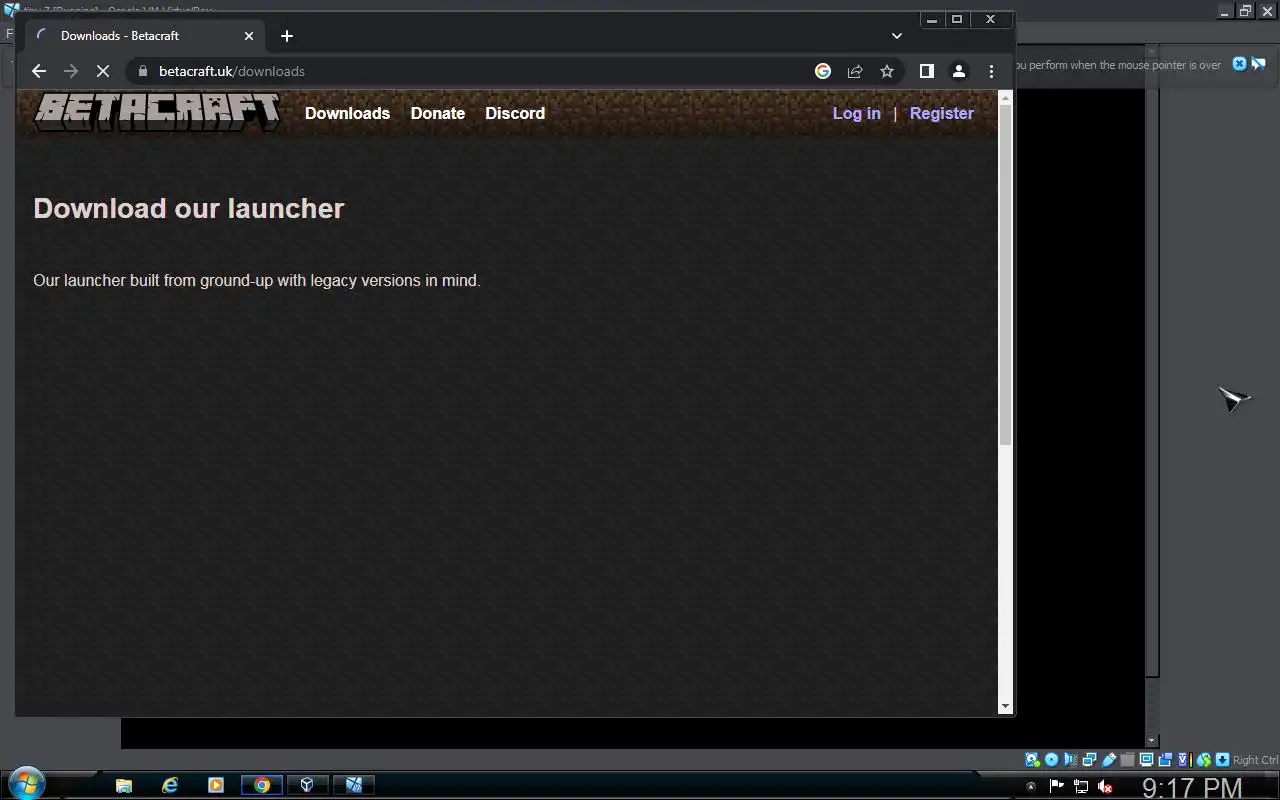Open Windows Media Player from the taskbar
The image size is (1280, 800).
(216, 785)
